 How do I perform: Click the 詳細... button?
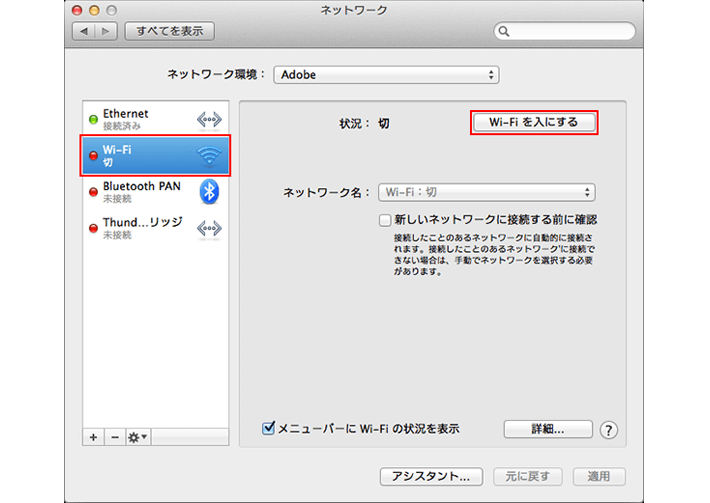[547, 429]
